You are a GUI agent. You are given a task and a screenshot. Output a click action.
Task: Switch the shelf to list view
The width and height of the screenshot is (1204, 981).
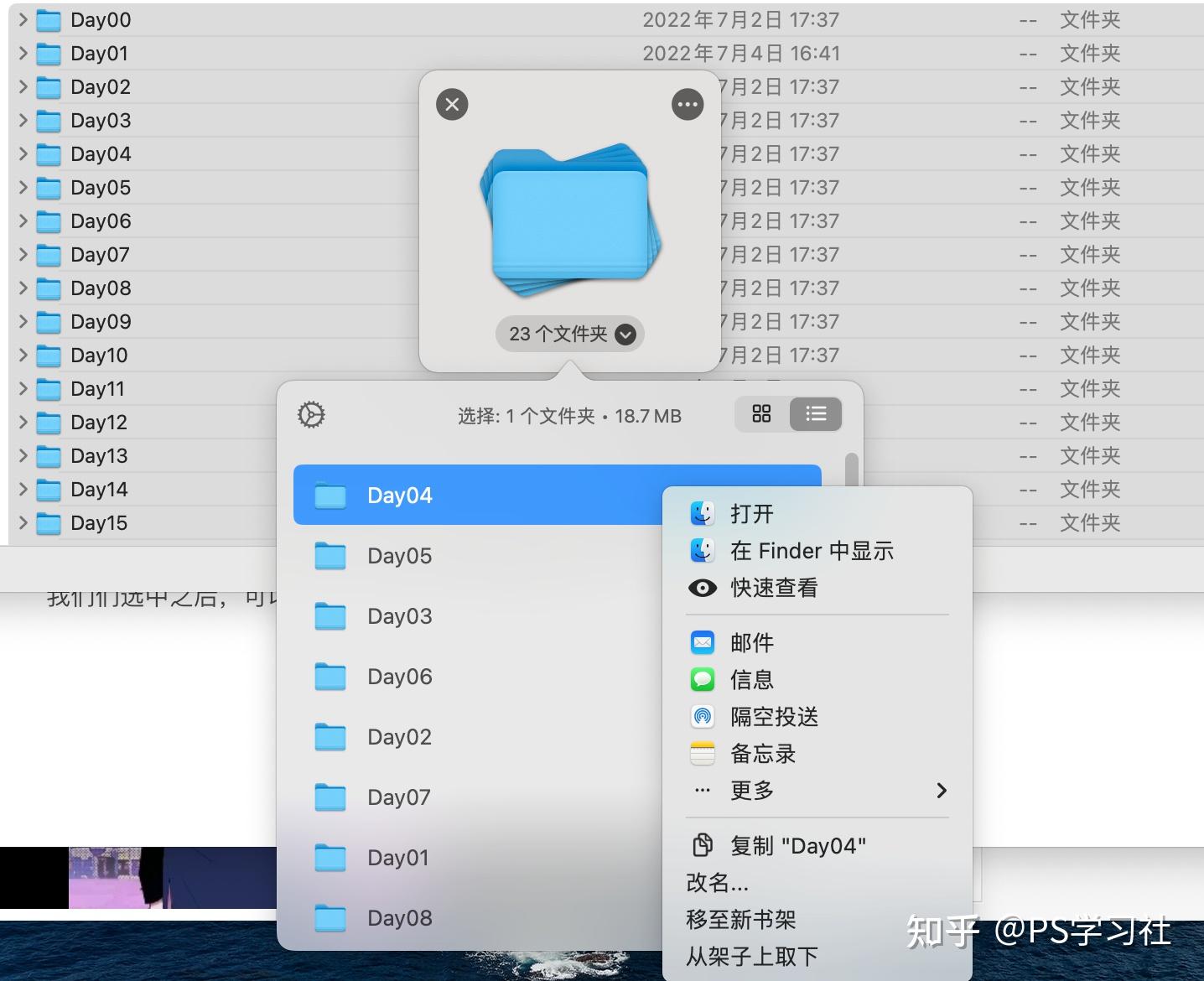tap(816, 414)
